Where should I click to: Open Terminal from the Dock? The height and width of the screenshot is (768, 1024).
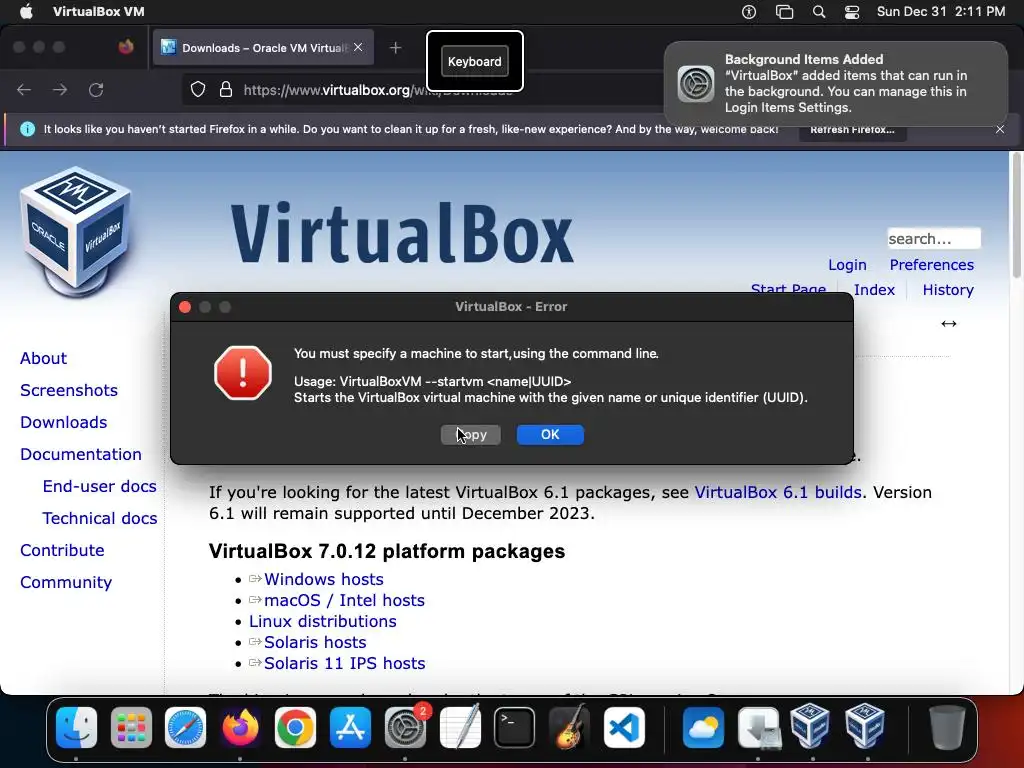pyautogui.click(x=515, y=727)
